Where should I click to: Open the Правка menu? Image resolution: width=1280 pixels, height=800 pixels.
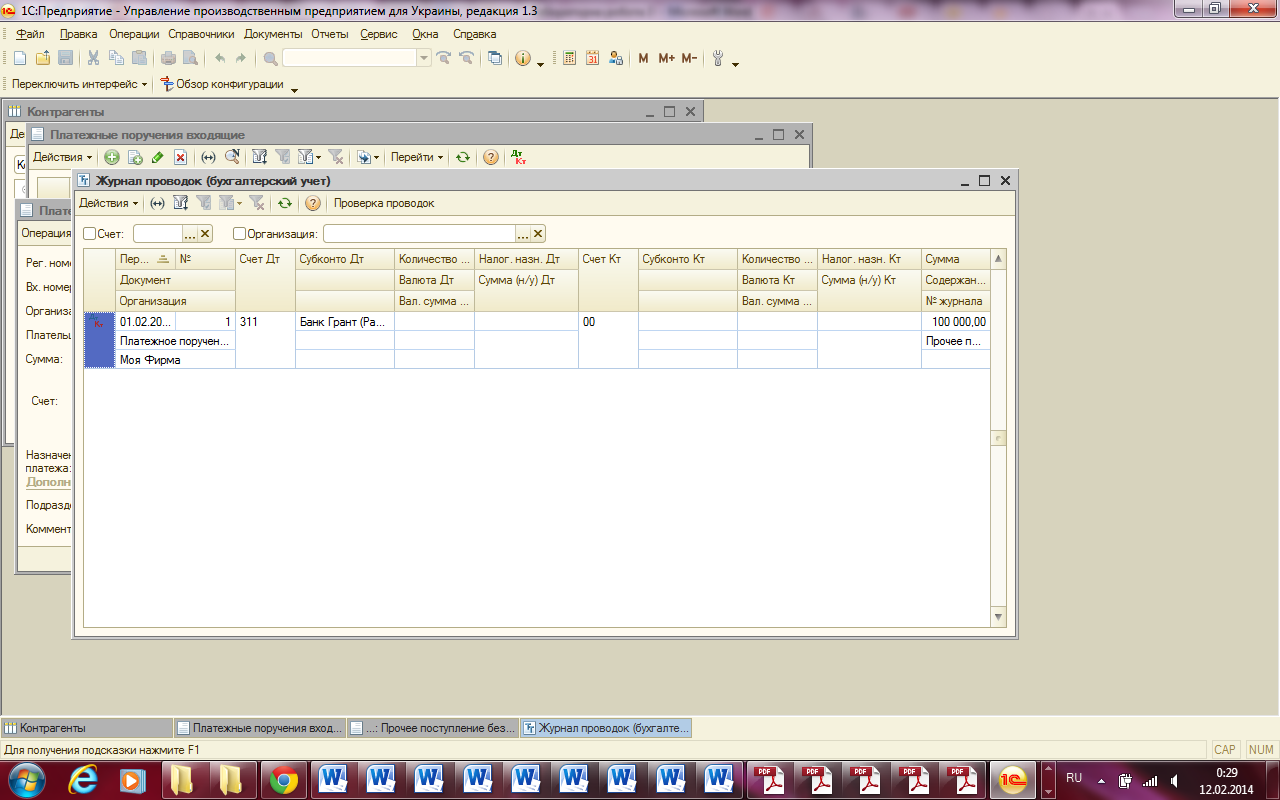pyautogui.click(x=79, y=34)
